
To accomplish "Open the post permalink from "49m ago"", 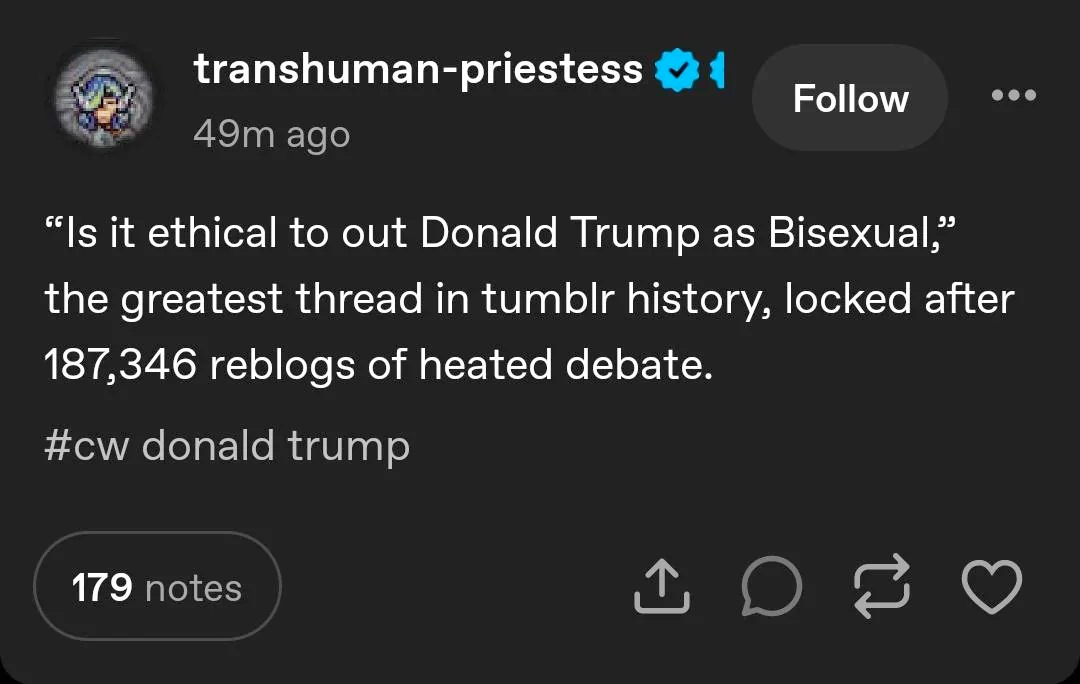I will coord(271,133).
